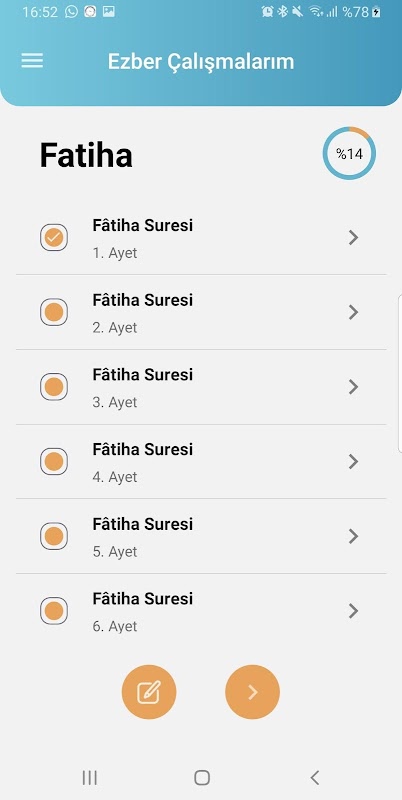The height and width of the screenshot is (800, 402).
Task: Tap the %14 circular progress indicator
Action: [x=349, y=153]
